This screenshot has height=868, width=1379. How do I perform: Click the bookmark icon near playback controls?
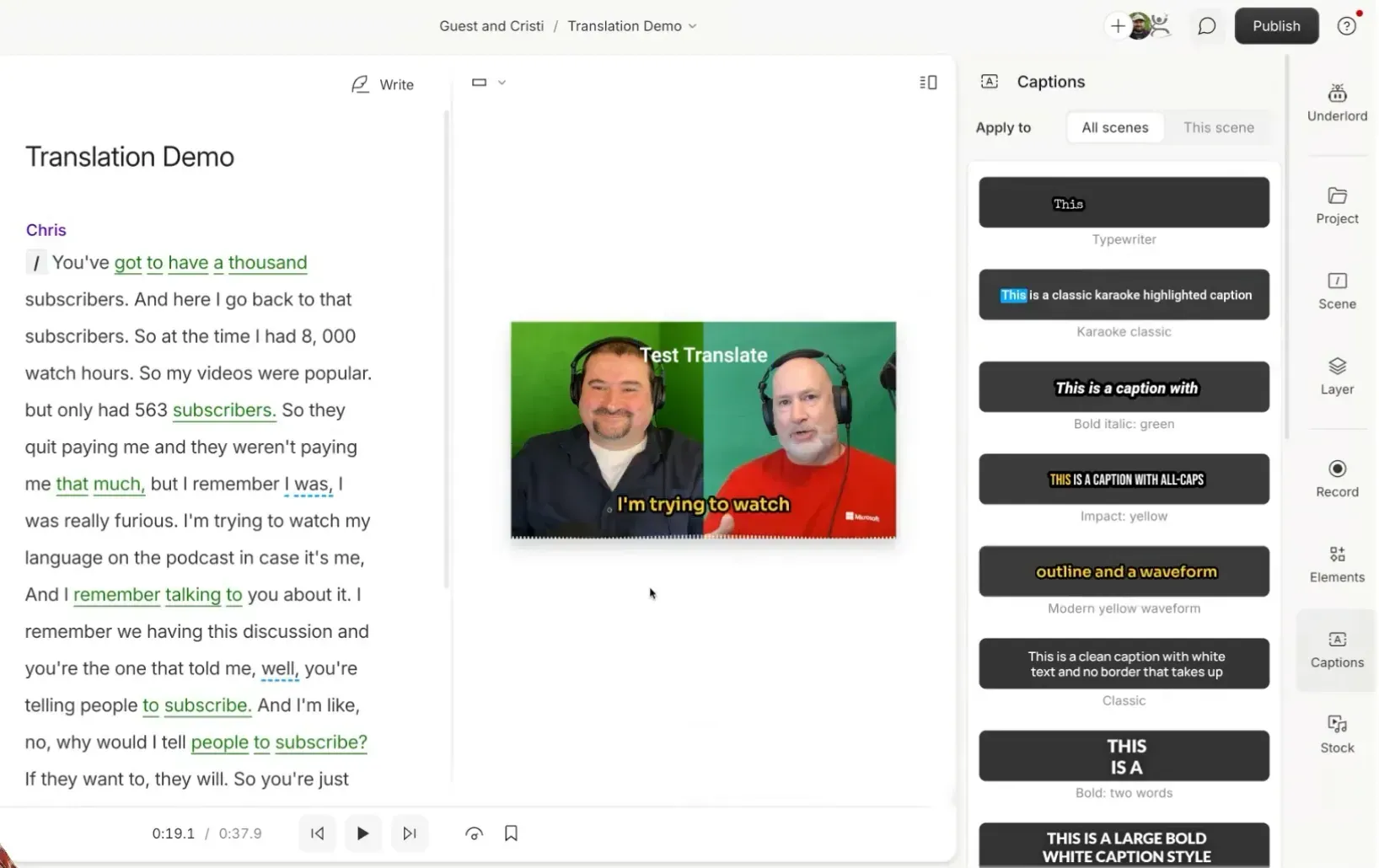pos(511,833)
